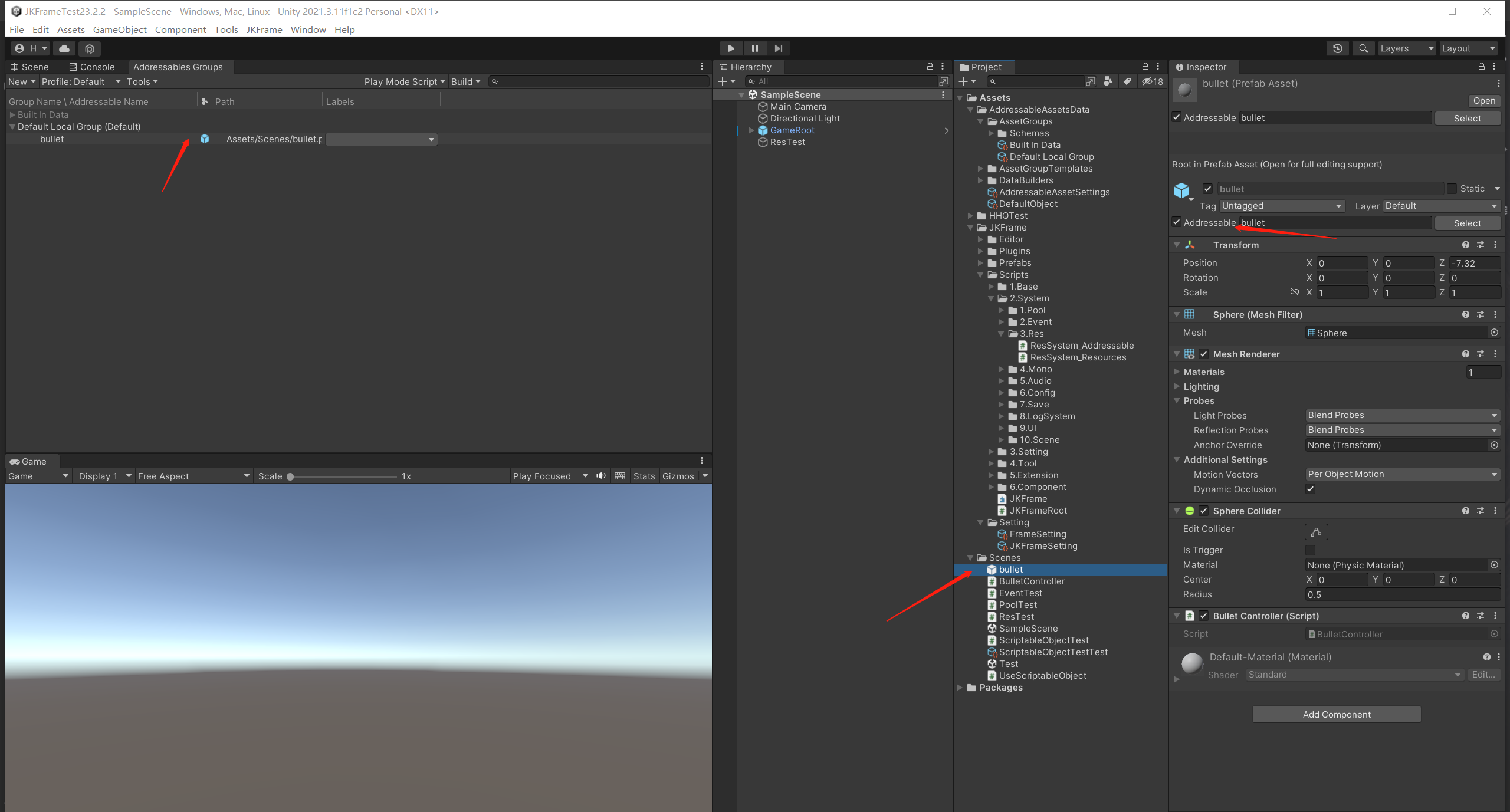Click the Select button next to Addressable bullet

pos(1467,222)
